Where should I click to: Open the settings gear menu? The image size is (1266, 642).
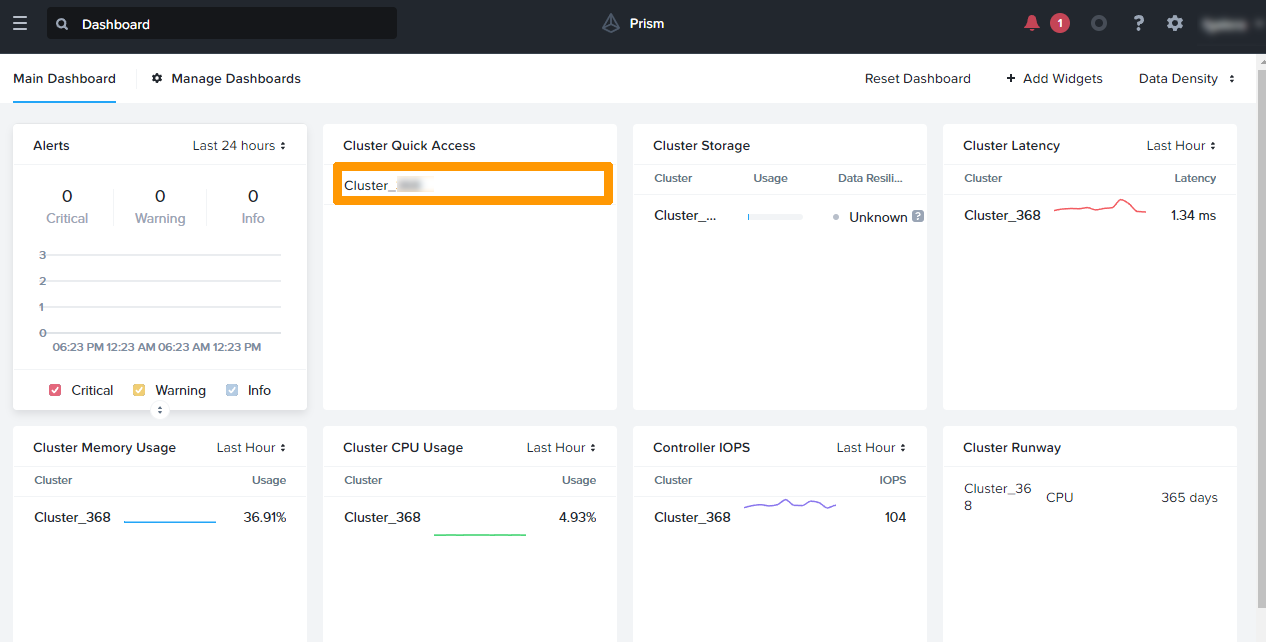tap(1174, 22)
